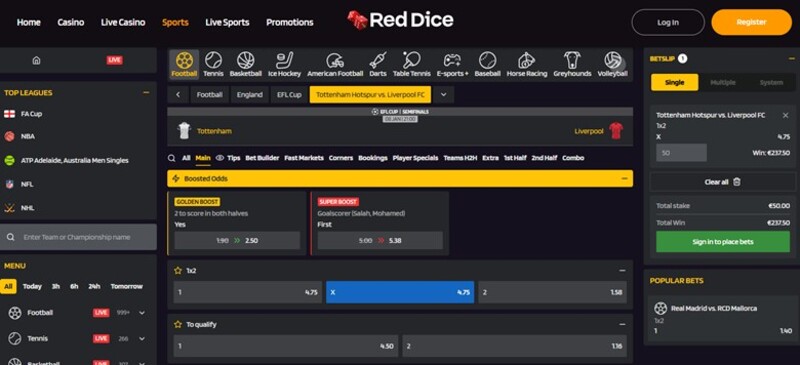Select the 24h time filter

click(94, 286)
